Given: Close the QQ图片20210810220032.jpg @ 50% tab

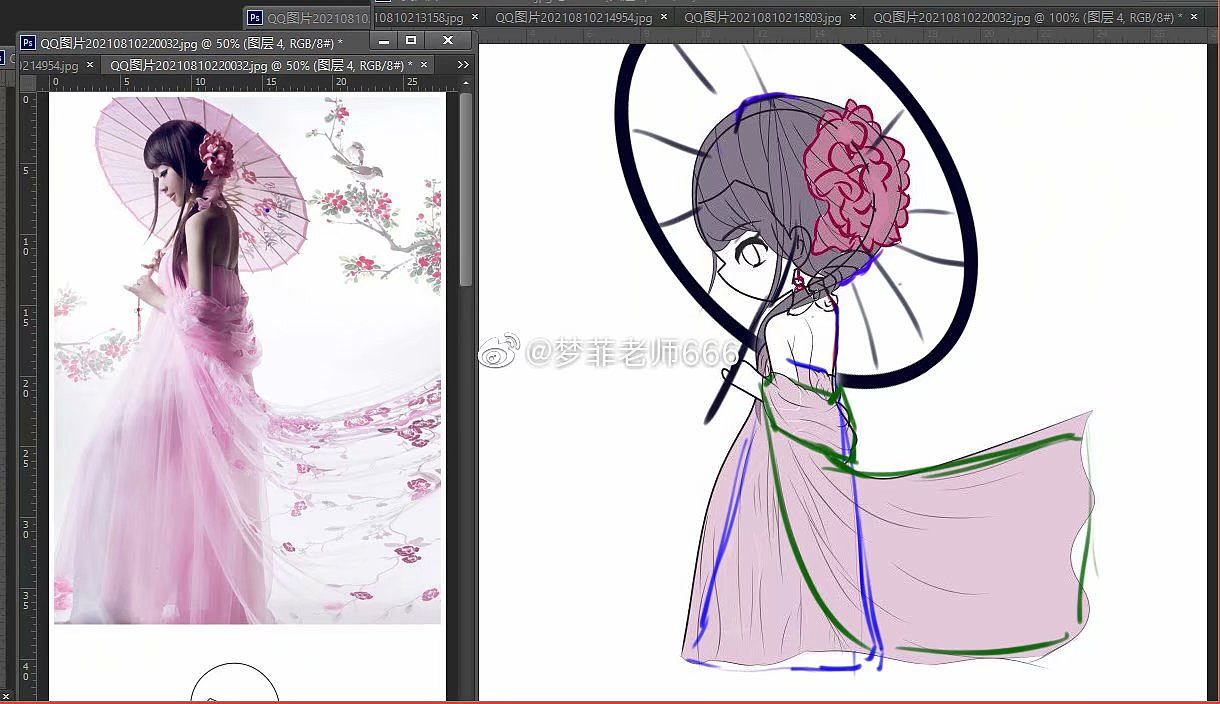Looking at the screenshot, I should coord(424,65).
